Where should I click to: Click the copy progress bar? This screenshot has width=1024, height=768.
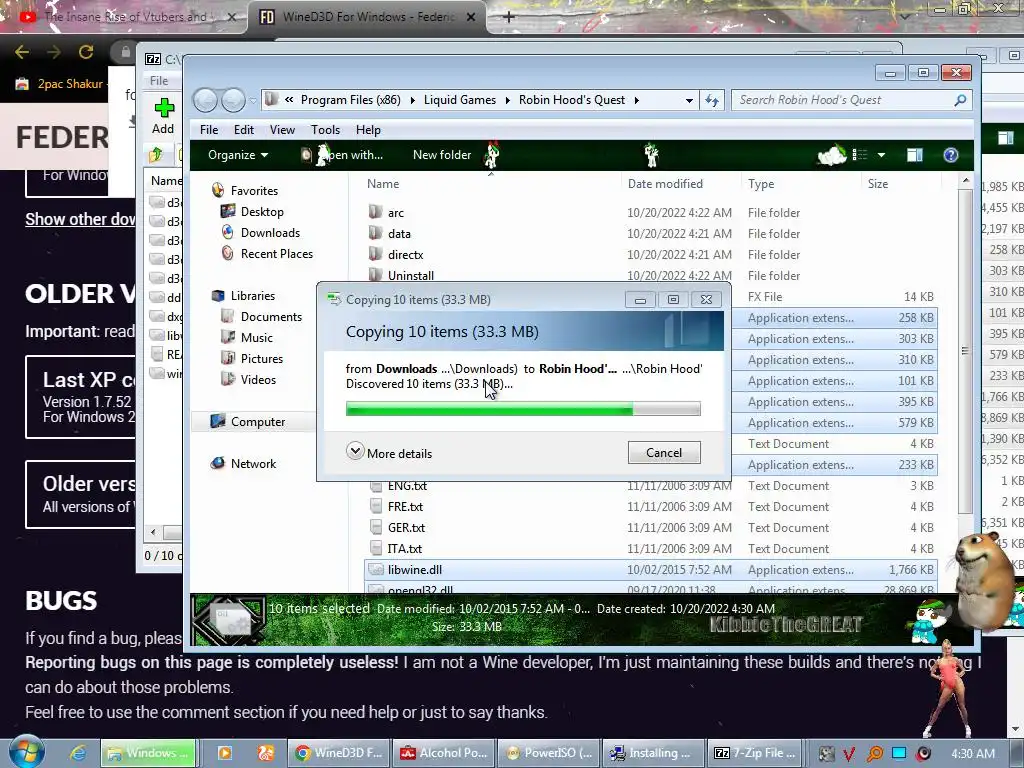click(x=523, y=409)
